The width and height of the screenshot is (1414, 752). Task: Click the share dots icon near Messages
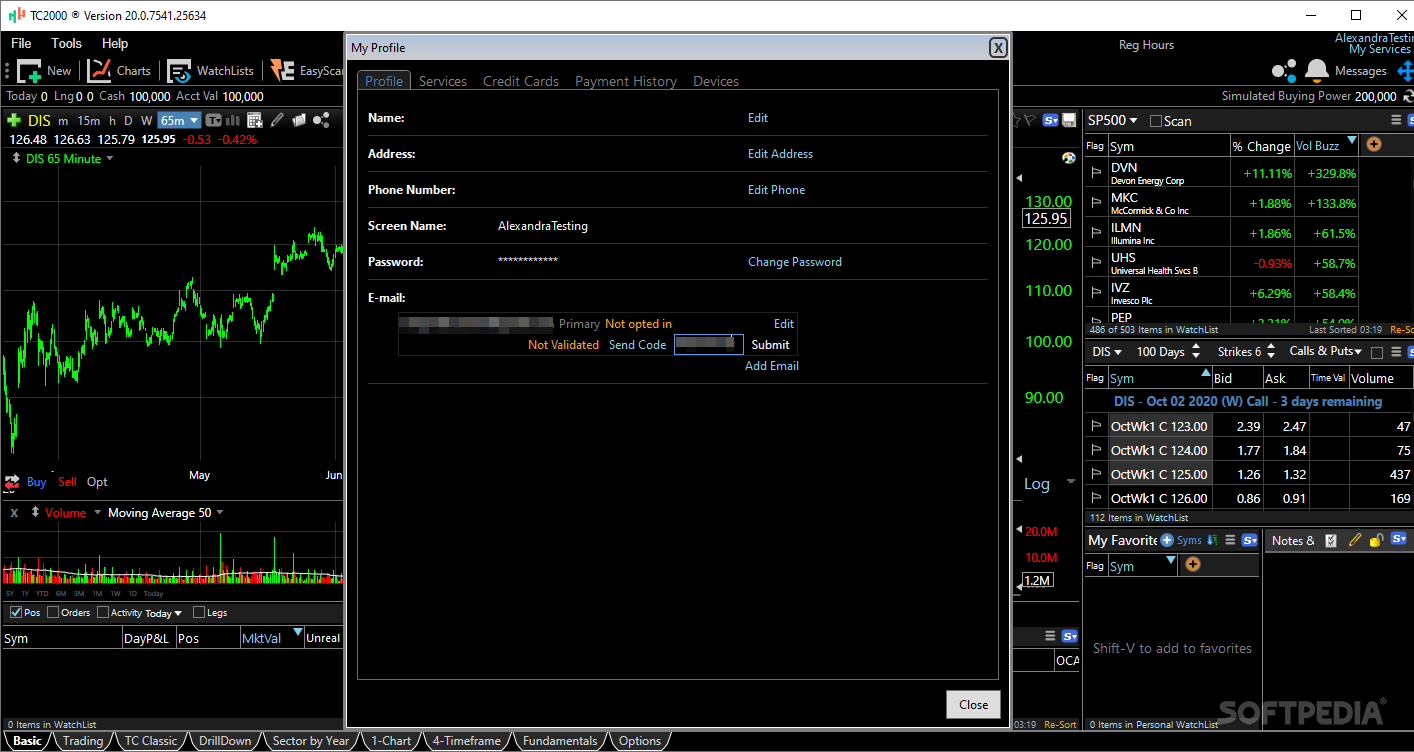click(x=1284, y=70)
